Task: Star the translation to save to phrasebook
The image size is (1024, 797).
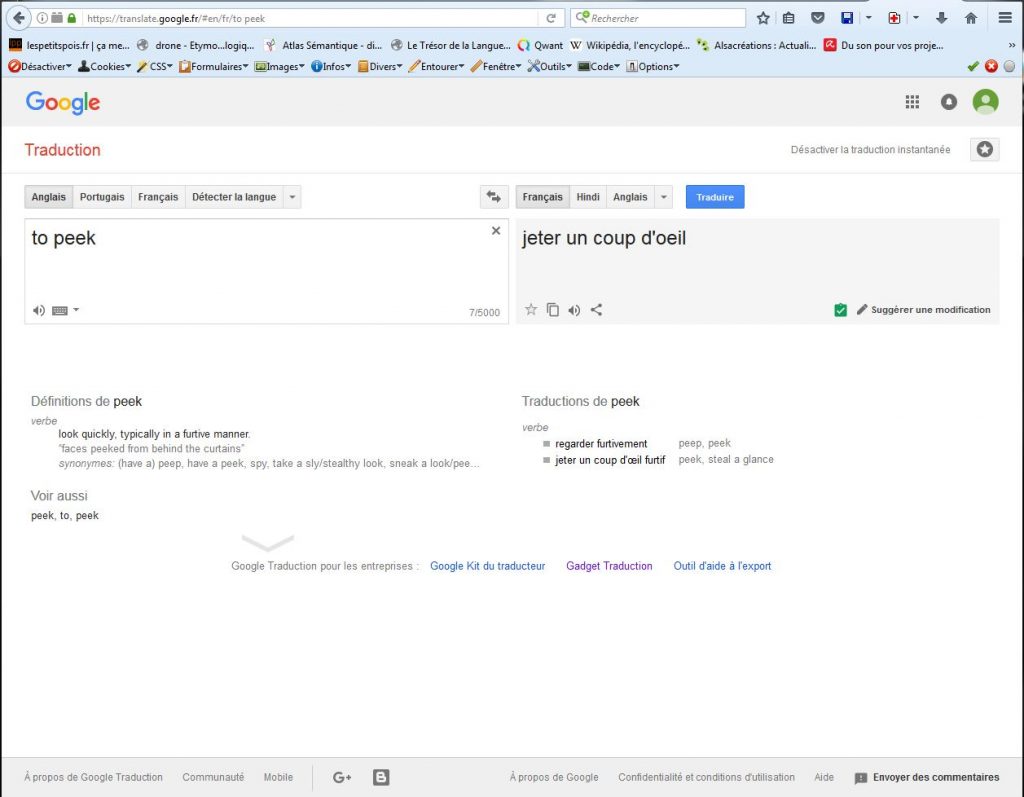Action: point(531,310)
